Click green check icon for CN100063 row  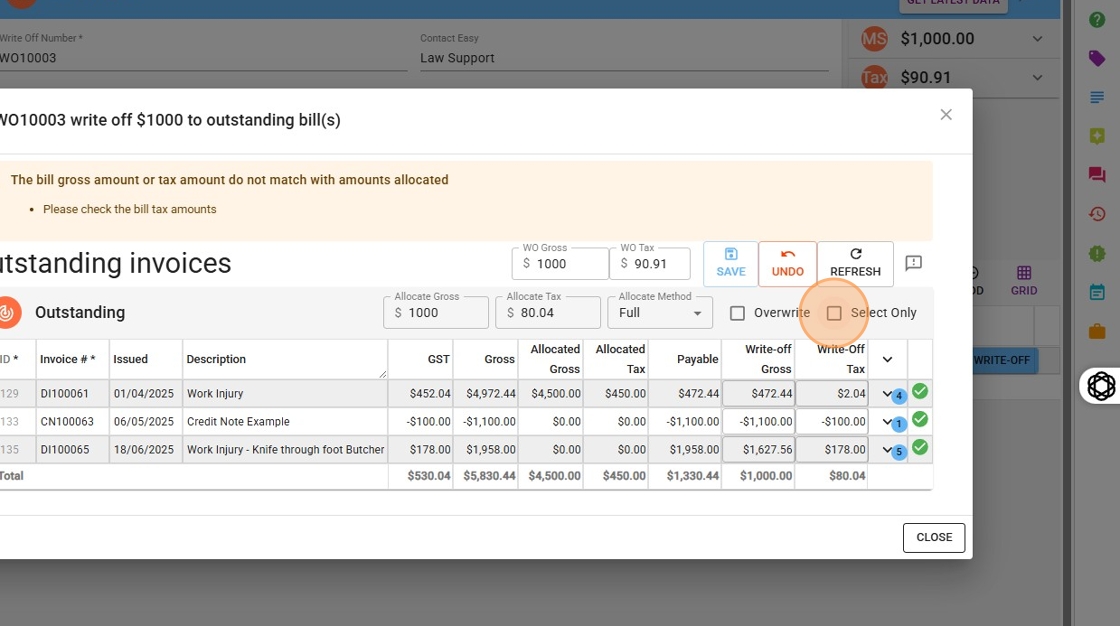coord(920,419)
